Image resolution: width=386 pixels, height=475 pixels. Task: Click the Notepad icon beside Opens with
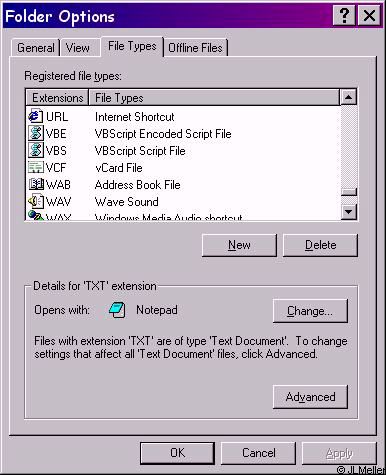click(x=117, y=310)
